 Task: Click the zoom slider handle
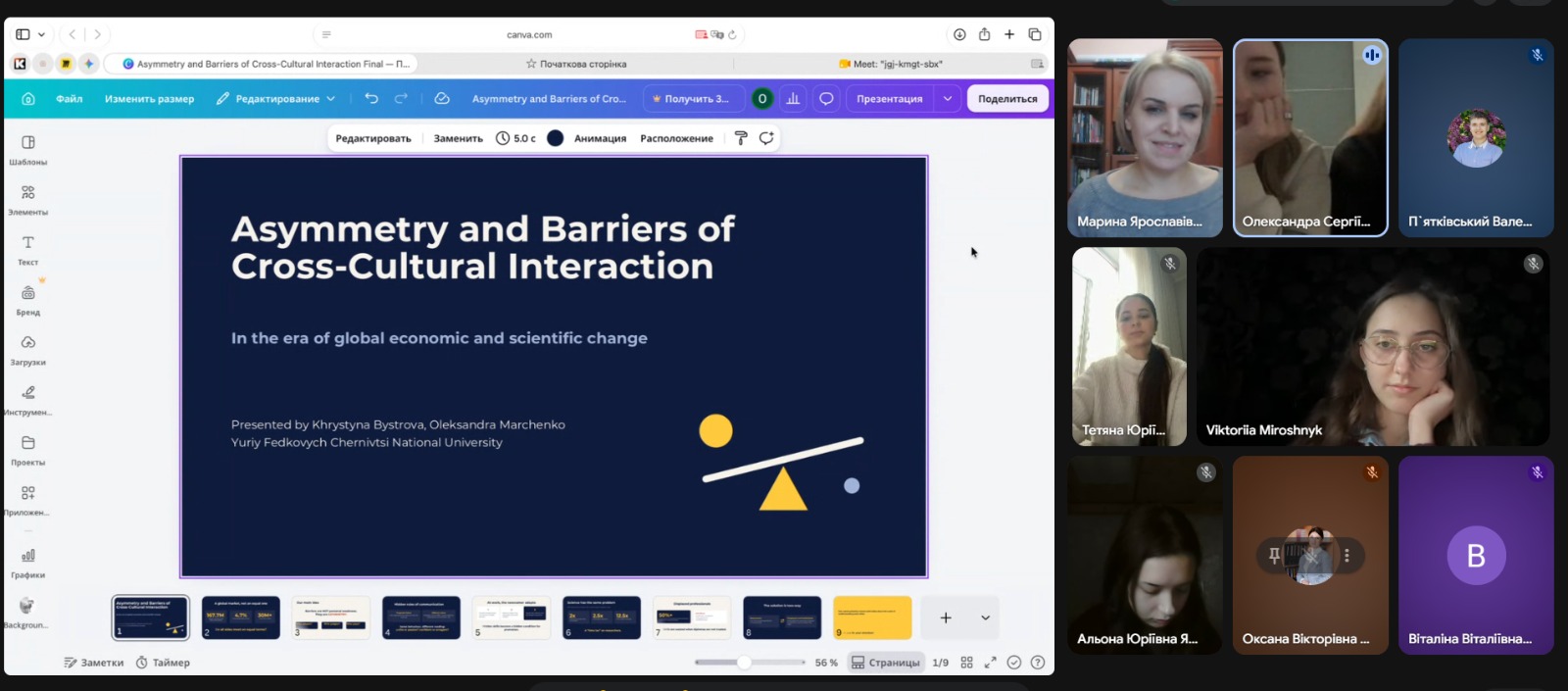[745, 663]
